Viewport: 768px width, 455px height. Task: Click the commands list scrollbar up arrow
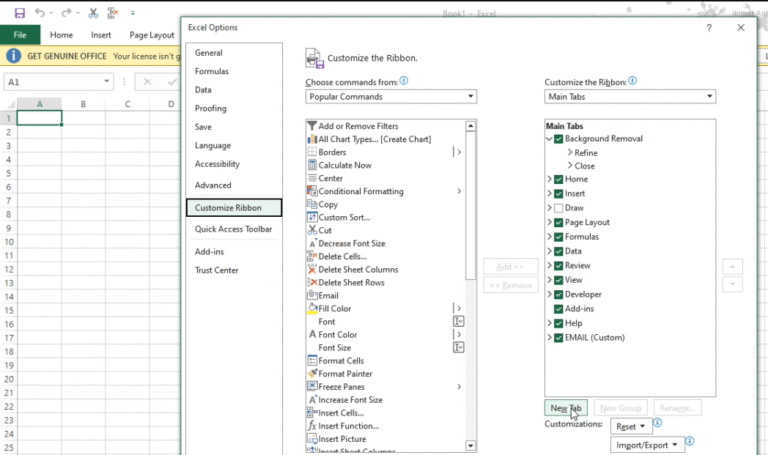[470, 126]
